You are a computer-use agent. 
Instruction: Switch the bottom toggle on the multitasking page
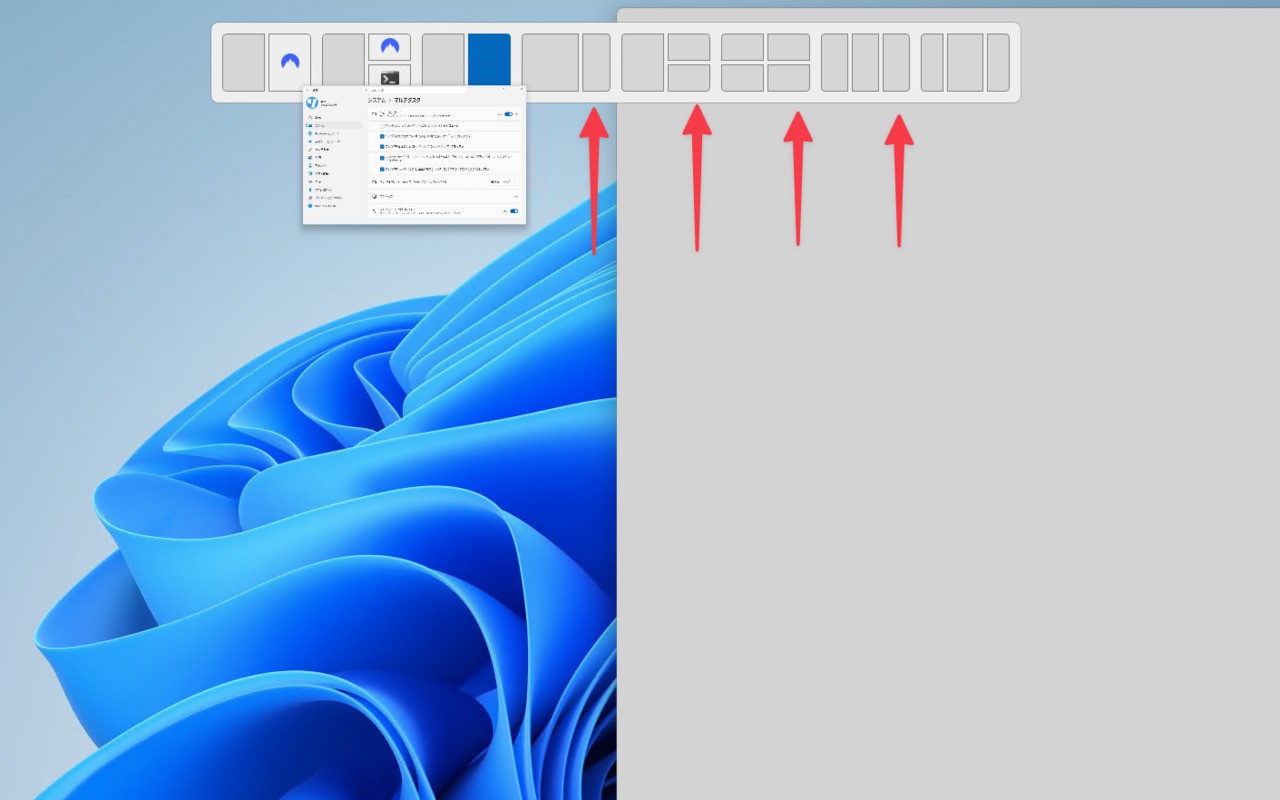[x=514, y=211]
